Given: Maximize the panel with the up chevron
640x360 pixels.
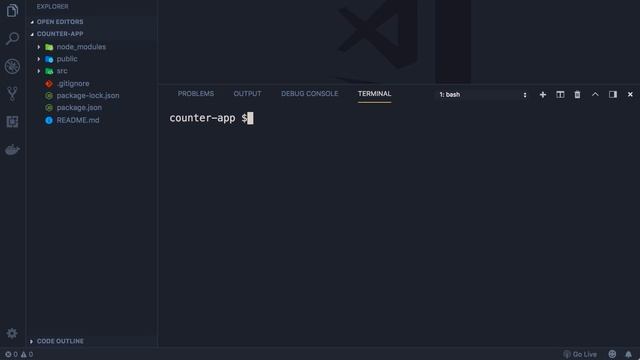Looking at the screenshot, I should point(595,94).
